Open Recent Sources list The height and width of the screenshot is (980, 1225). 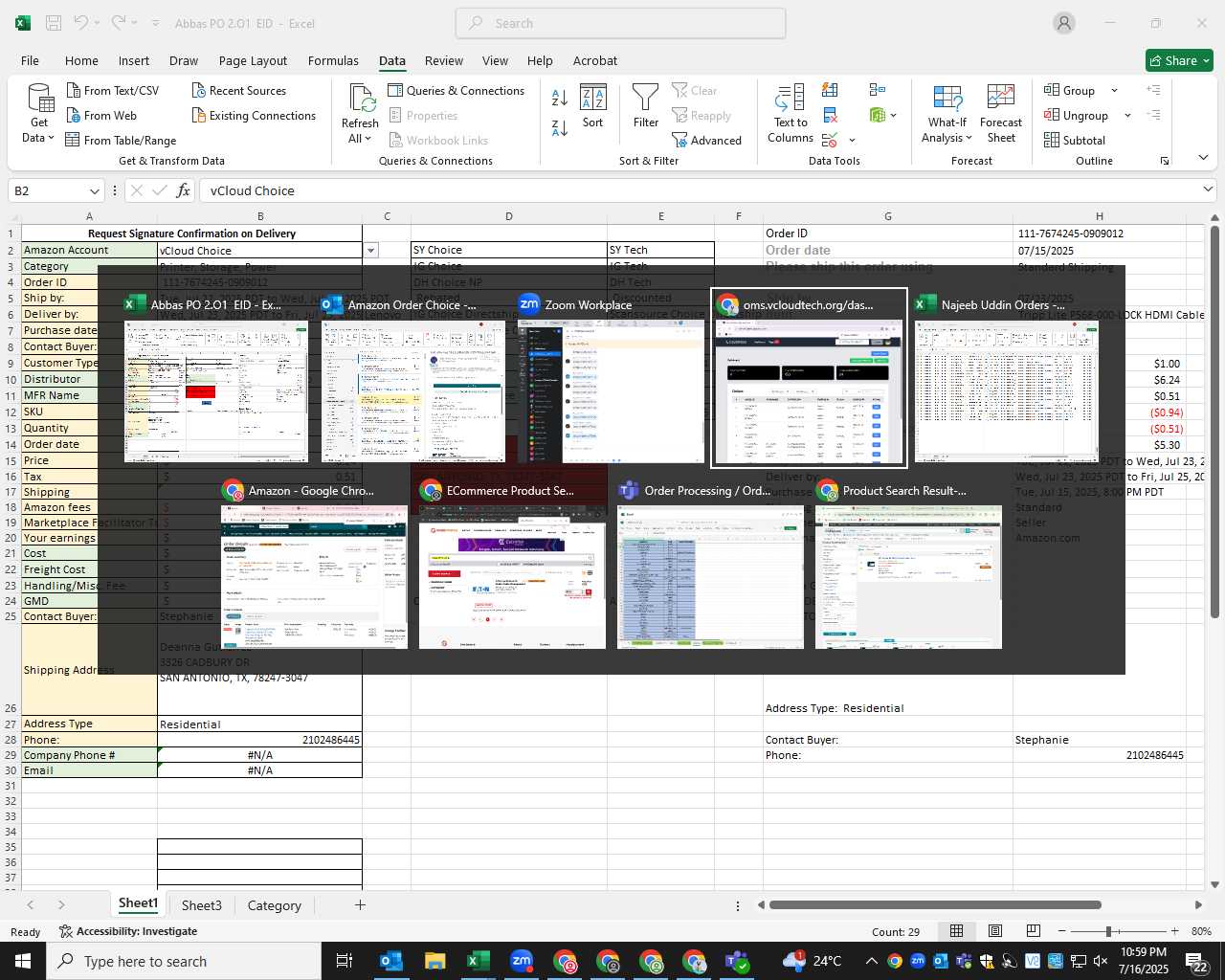238,90
